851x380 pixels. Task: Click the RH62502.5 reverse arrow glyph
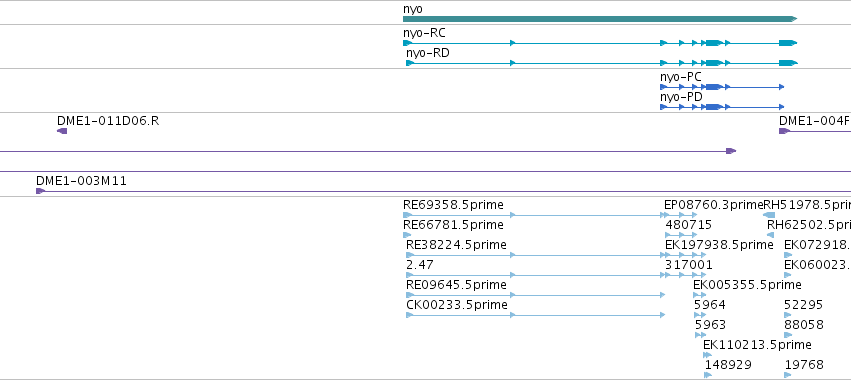[770, 235]
